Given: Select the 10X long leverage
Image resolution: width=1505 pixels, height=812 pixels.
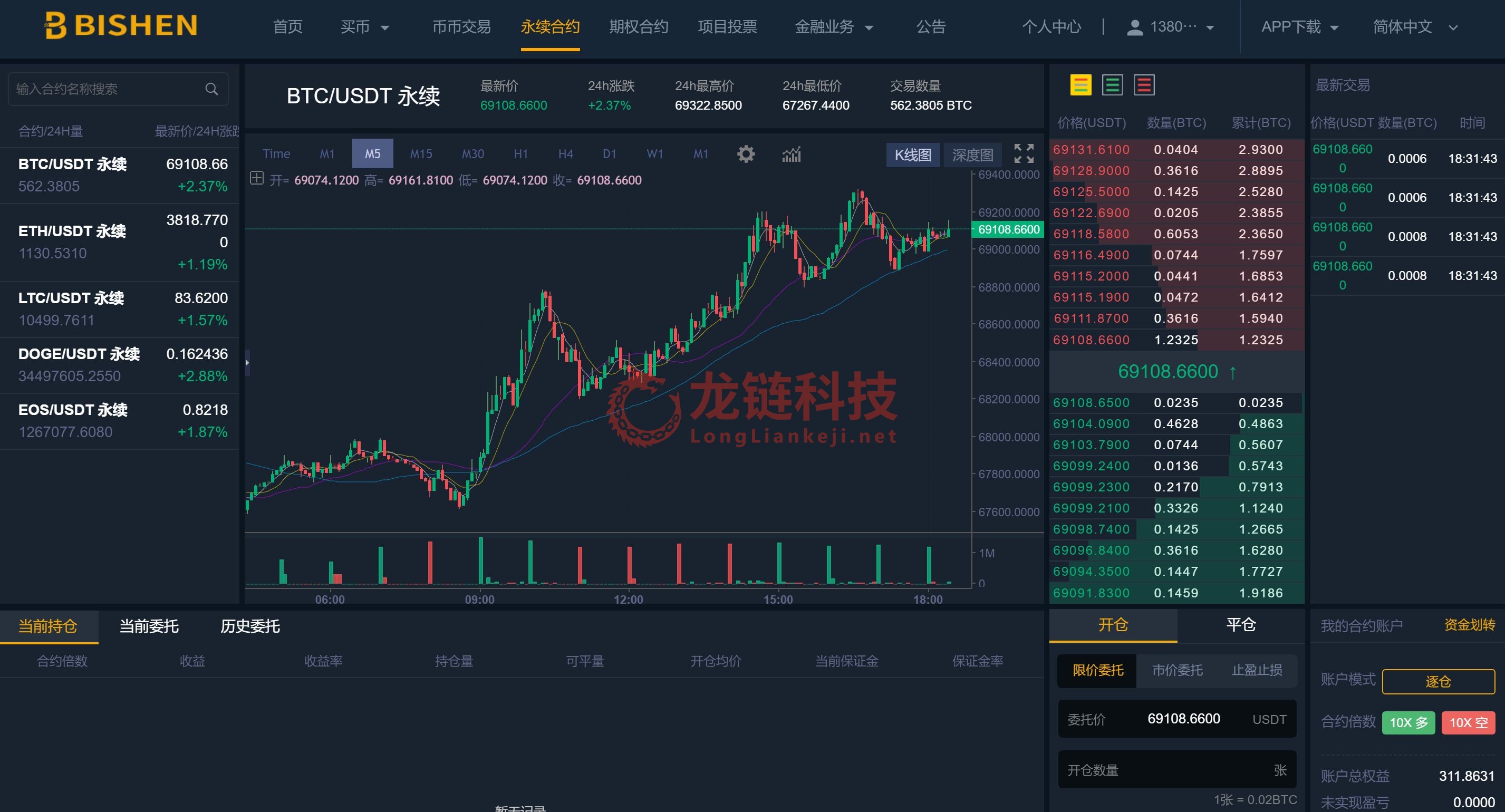Looking at the screenshot, I should click(x=1408, y=722).
